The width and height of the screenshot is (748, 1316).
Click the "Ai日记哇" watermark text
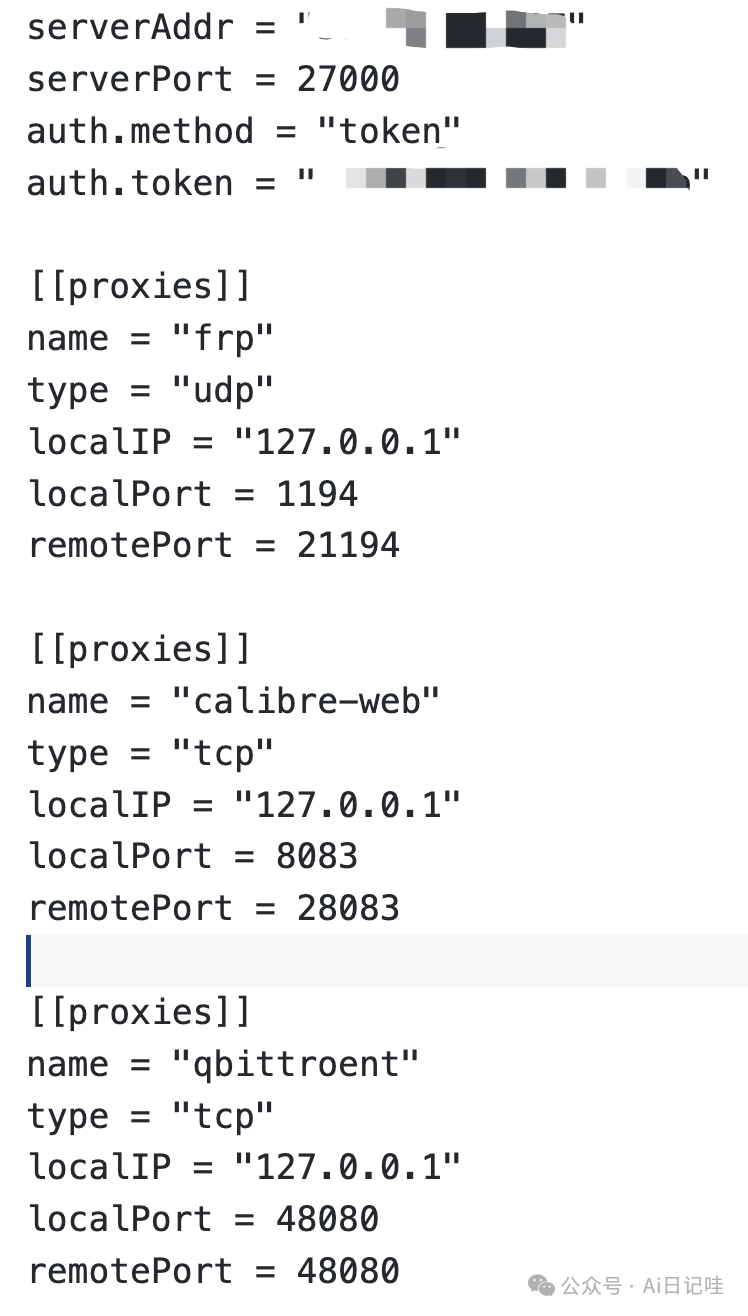point(682,1285)
